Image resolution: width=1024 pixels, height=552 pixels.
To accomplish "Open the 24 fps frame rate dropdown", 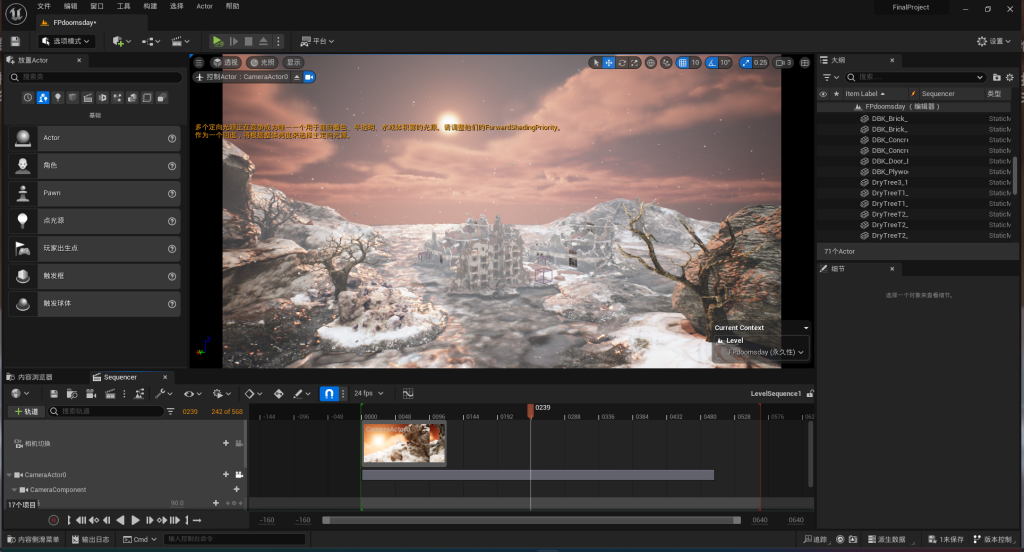I will click(x=369, y=393).
